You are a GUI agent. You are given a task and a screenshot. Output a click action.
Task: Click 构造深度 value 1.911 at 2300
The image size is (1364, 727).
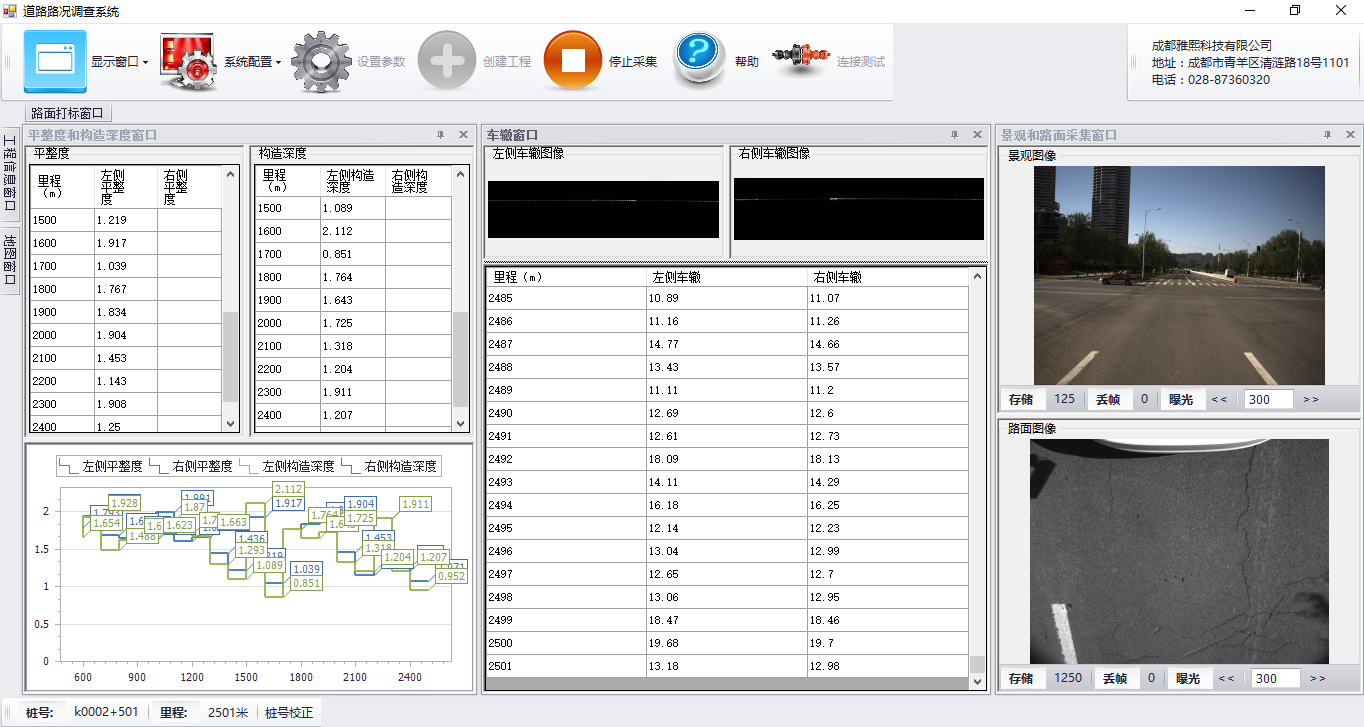(338, 392)
